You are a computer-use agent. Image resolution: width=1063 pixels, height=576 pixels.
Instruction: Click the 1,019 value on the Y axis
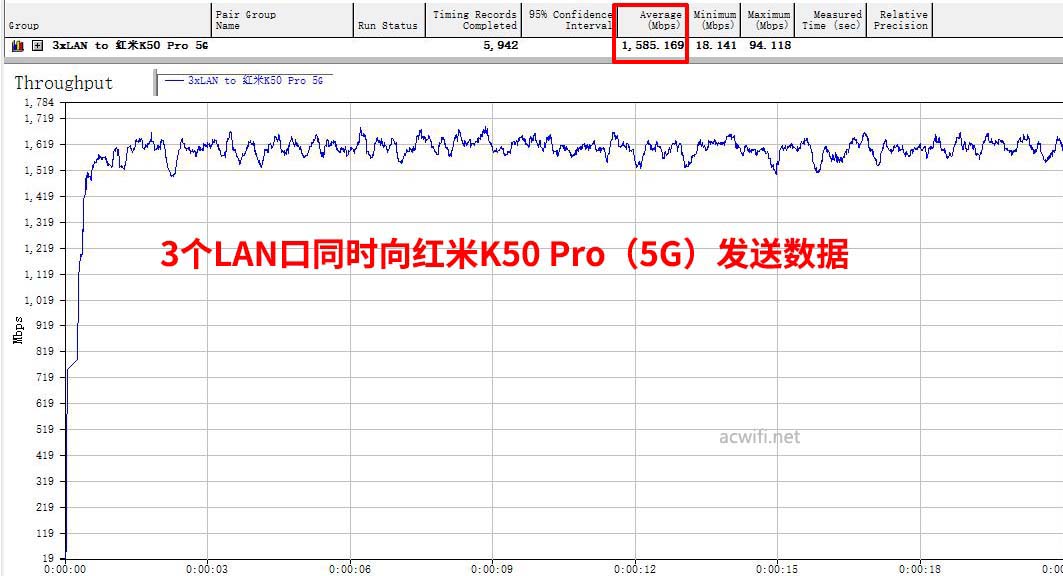(x=39, y=300)
